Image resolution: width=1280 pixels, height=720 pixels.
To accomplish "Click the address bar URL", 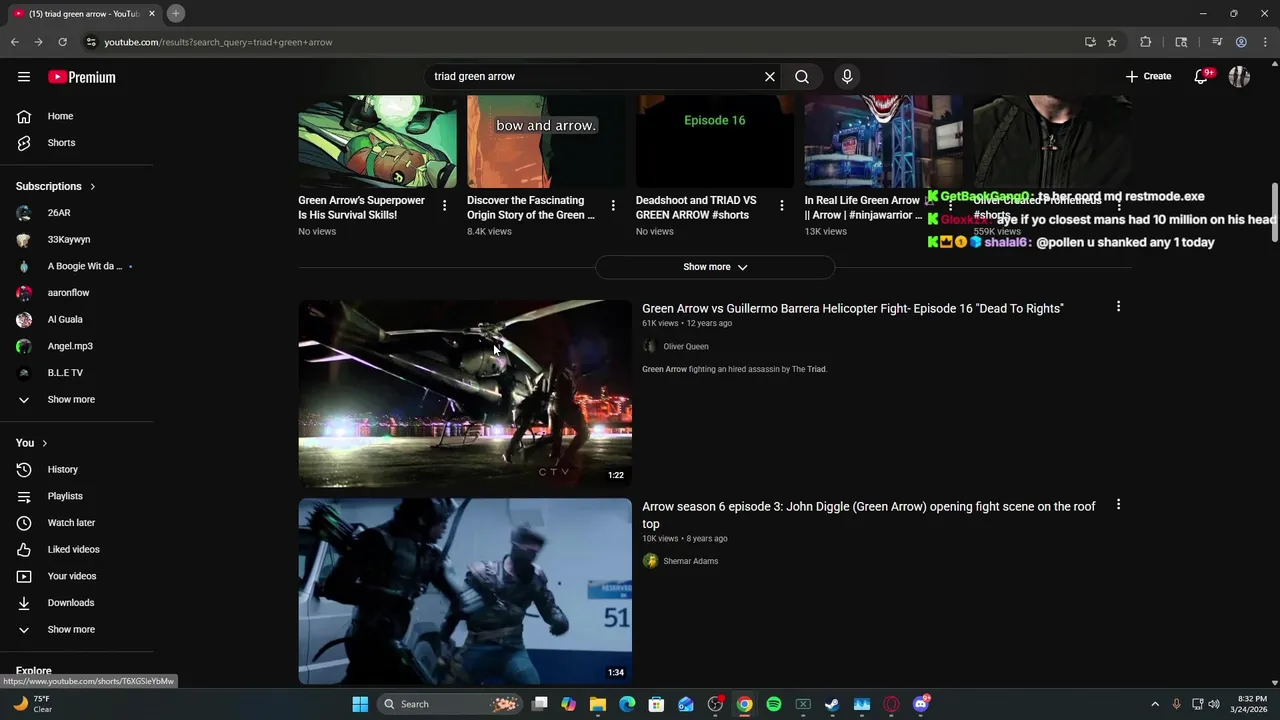I will coord(218,42).
